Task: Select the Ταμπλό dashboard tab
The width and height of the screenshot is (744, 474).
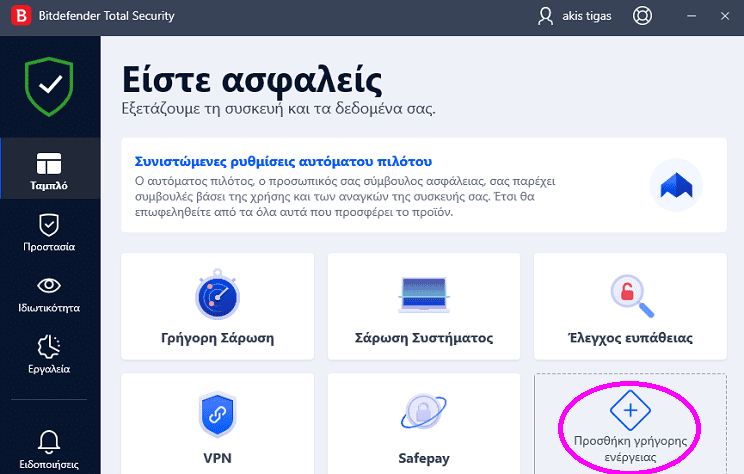Action: click(50, 168)
